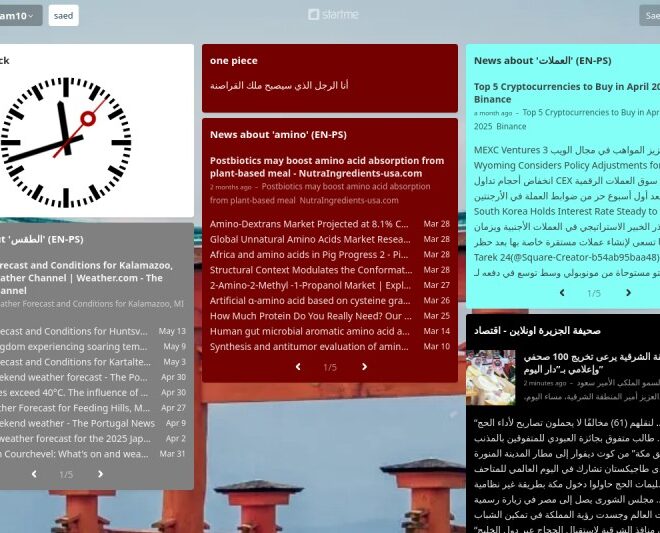Click "News about 'amino' (EN-PS)" widget title
Viewport: 660px width, 533px height.
[278, 135]
